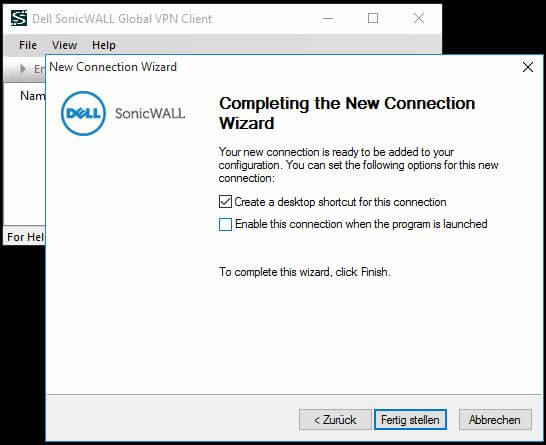Screen dimensions: 546x445
Task: Check Enable this connection when launched
Action: [225, 224]
